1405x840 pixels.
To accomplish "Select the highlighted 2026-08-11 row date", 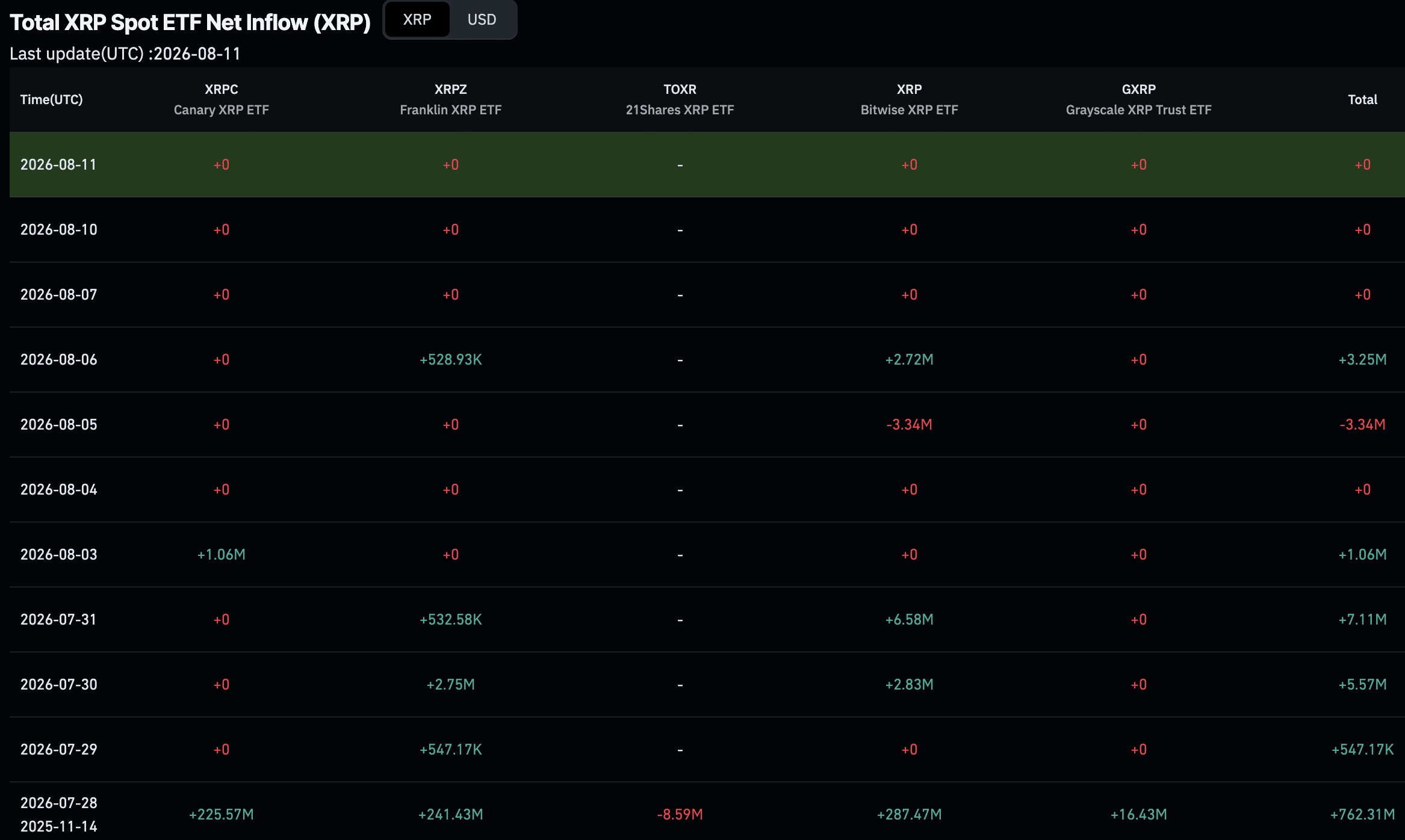I will tap(58, 165).
